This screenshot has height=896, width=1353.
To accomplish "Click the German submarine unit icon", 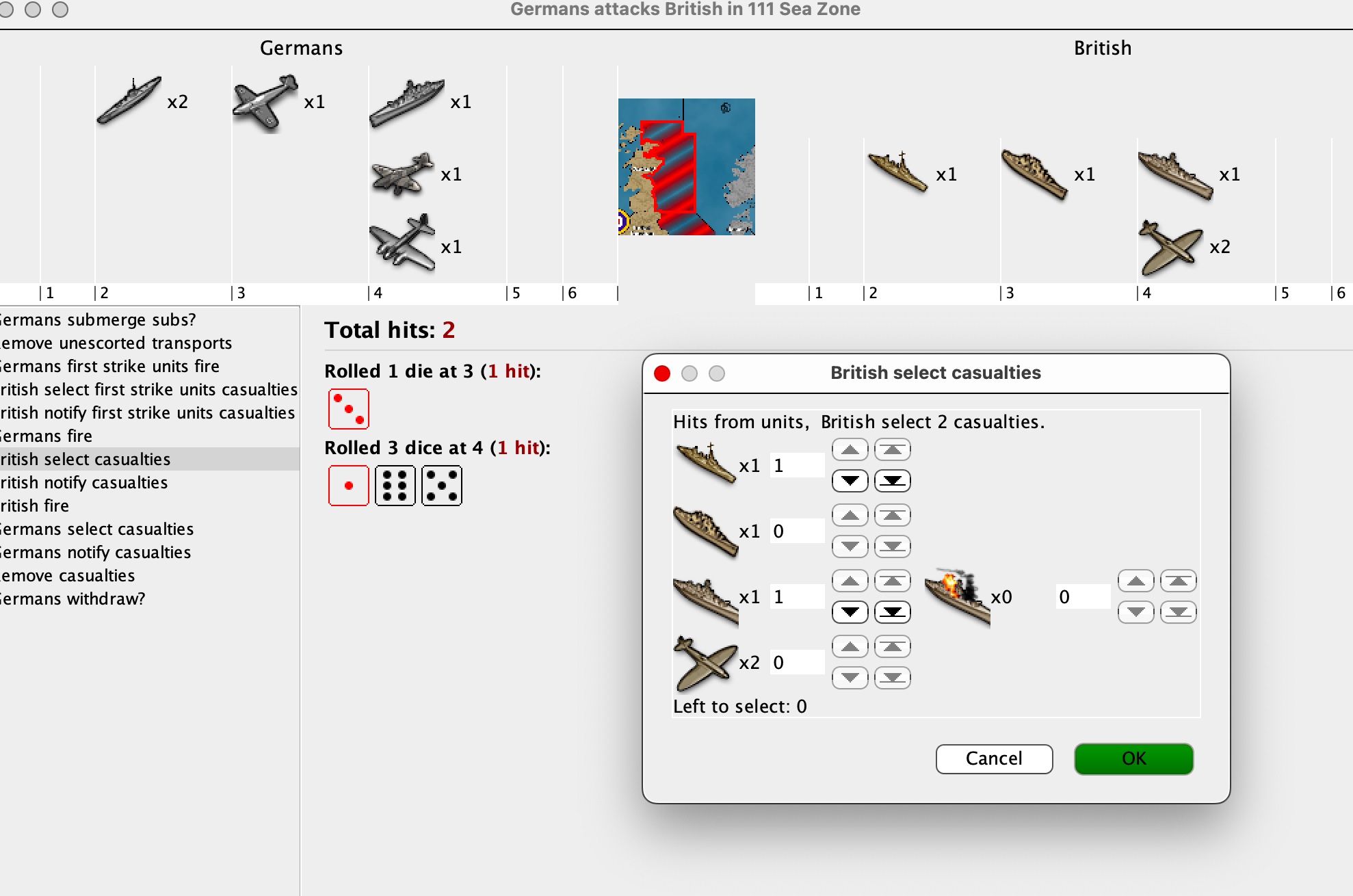I will coord(129,101).
